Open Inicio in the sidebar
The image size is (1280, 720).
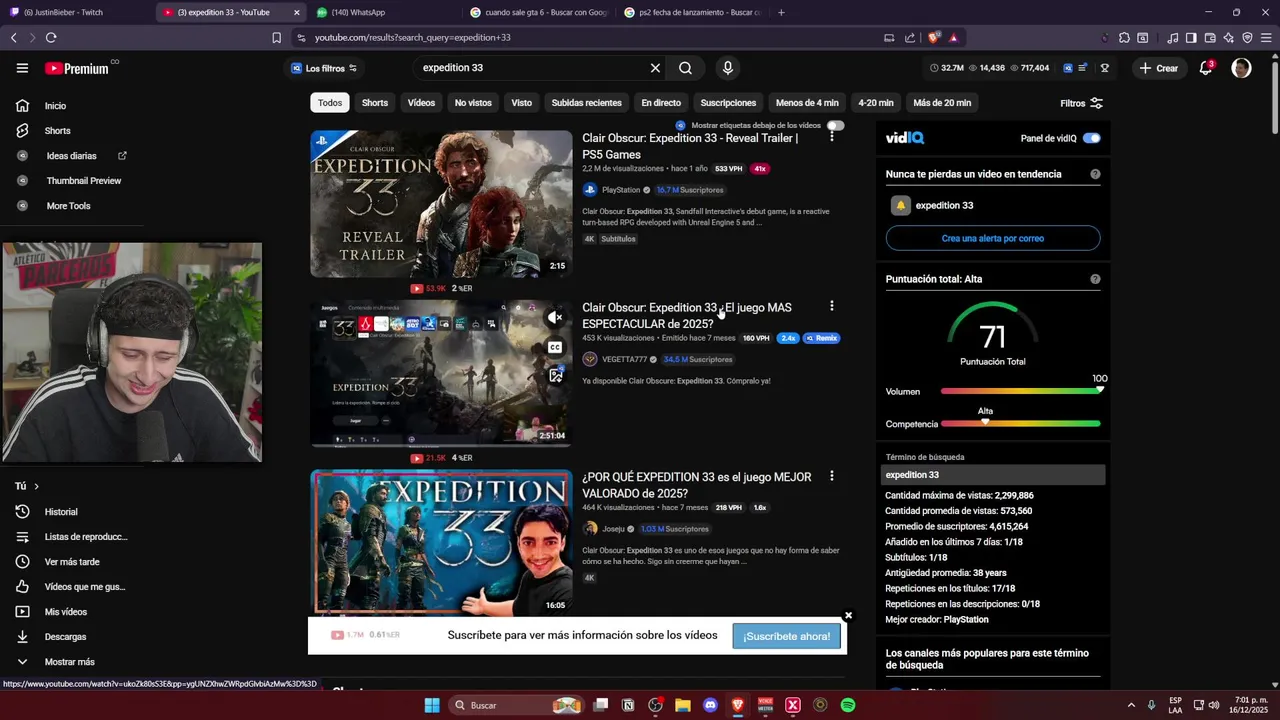(55, 106)
